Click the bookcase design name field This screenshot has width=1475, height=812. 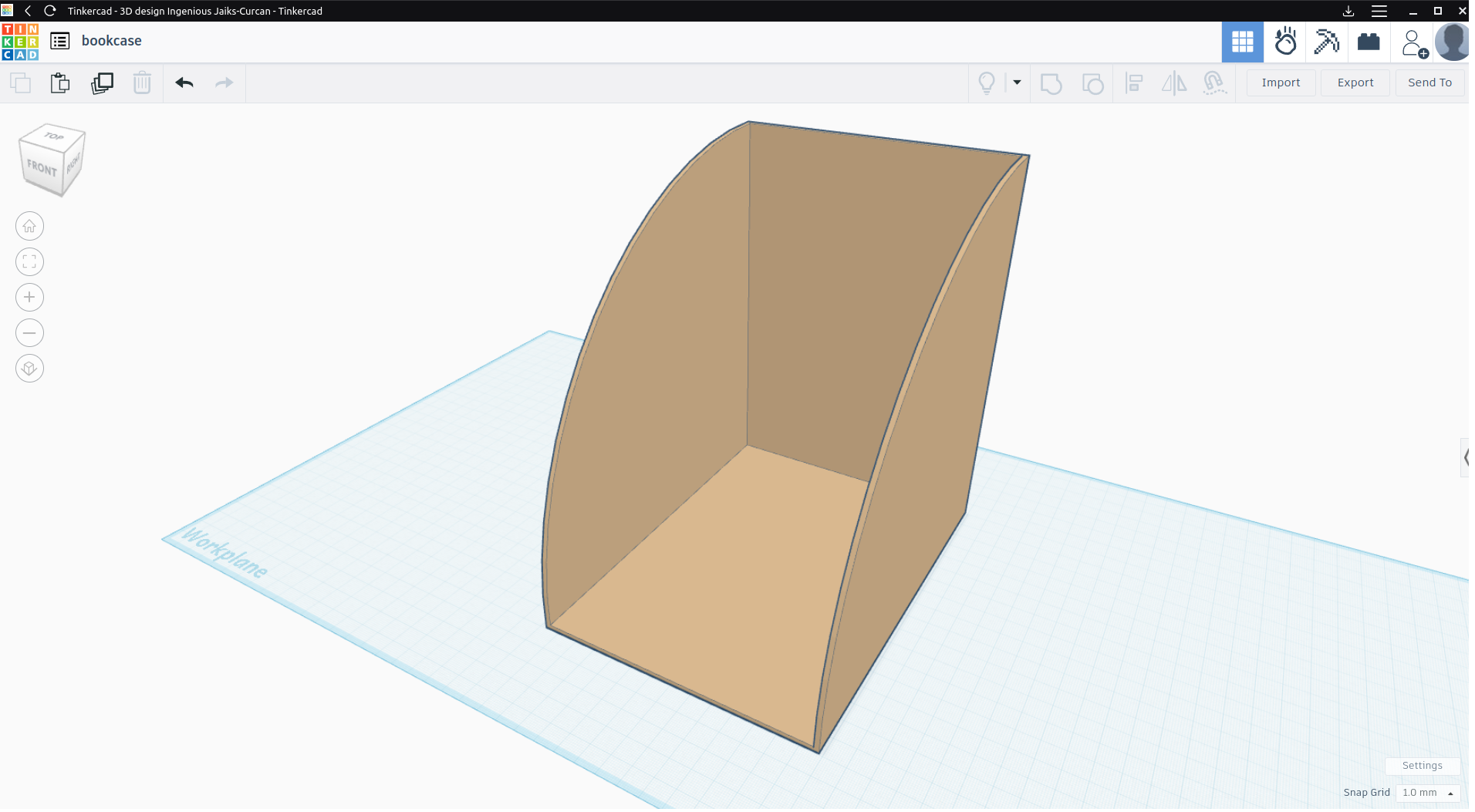(112, 41)
